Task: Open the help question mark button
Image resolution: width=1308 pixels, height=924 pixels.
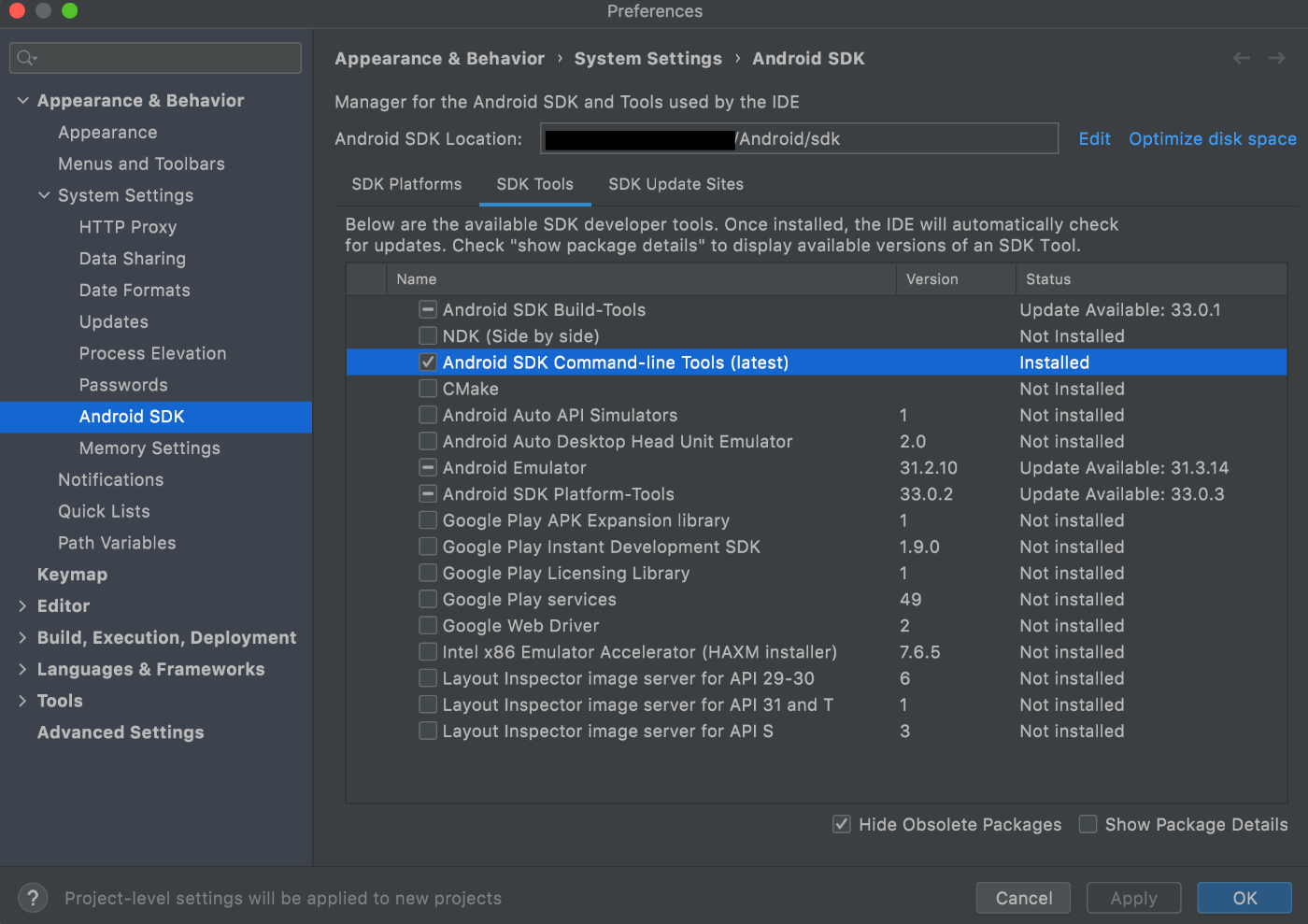Action: [33, 898]
